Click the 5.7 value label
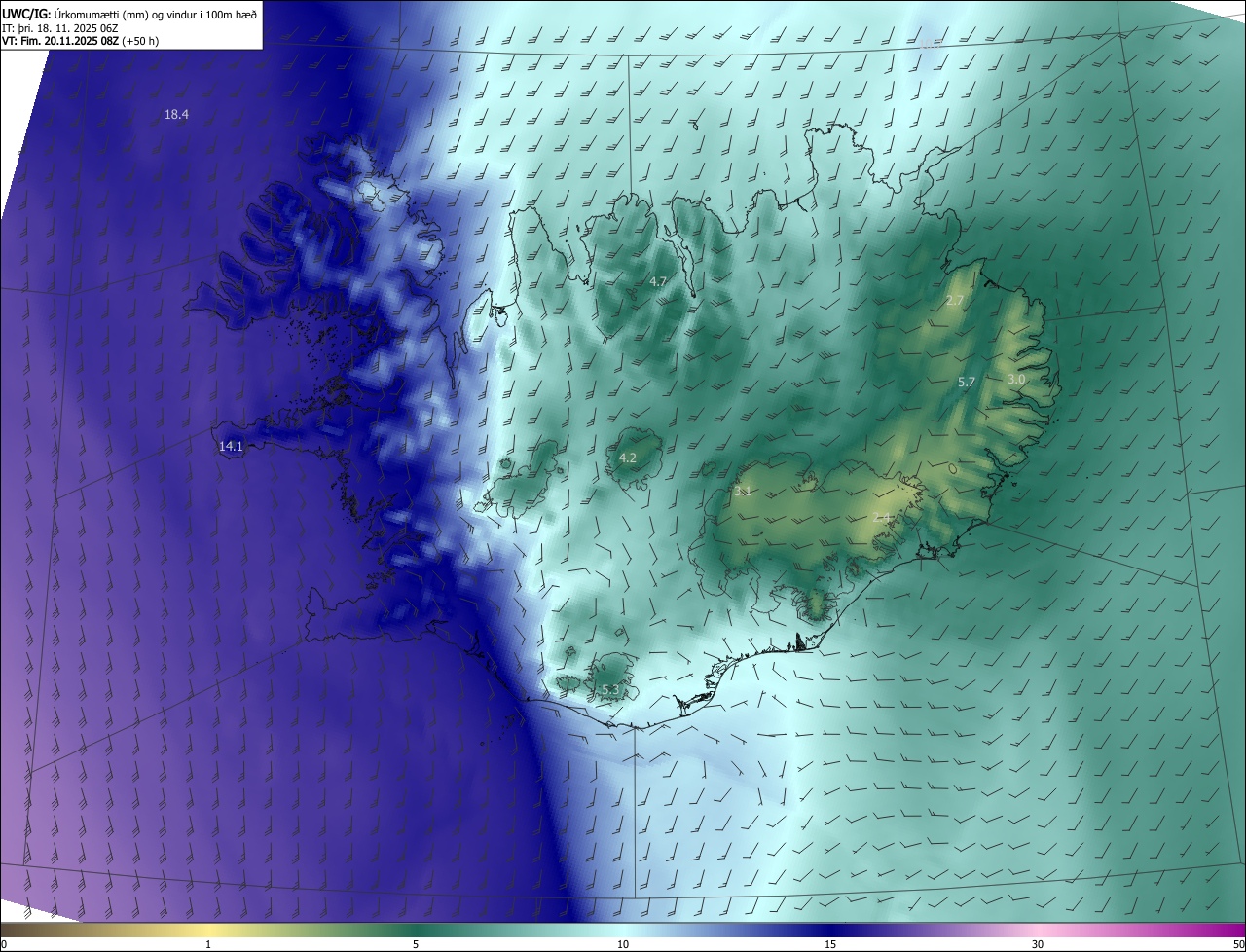 coord(967,383)
